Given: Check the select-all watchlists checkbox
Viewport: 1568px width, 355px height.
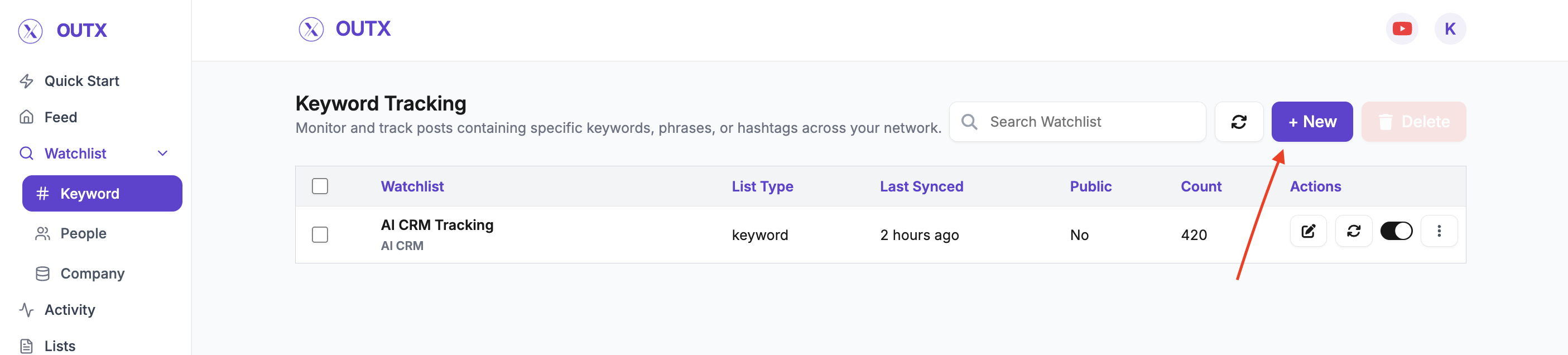Looking at the screenshot, I should [x=320, y=186].
